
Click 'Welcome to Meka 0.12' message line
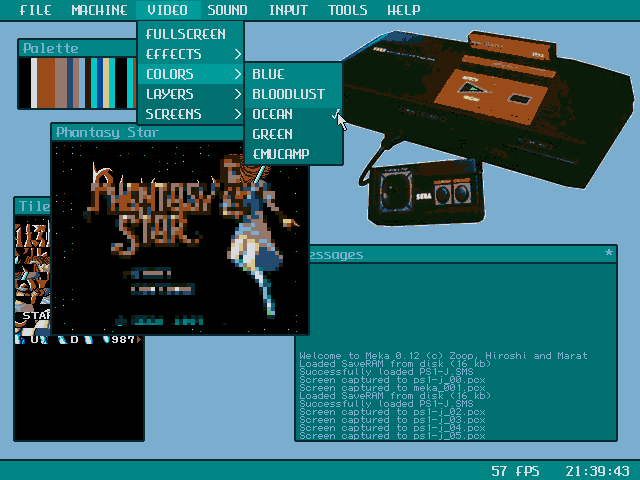pyautogui.click(x=443, y=356)
